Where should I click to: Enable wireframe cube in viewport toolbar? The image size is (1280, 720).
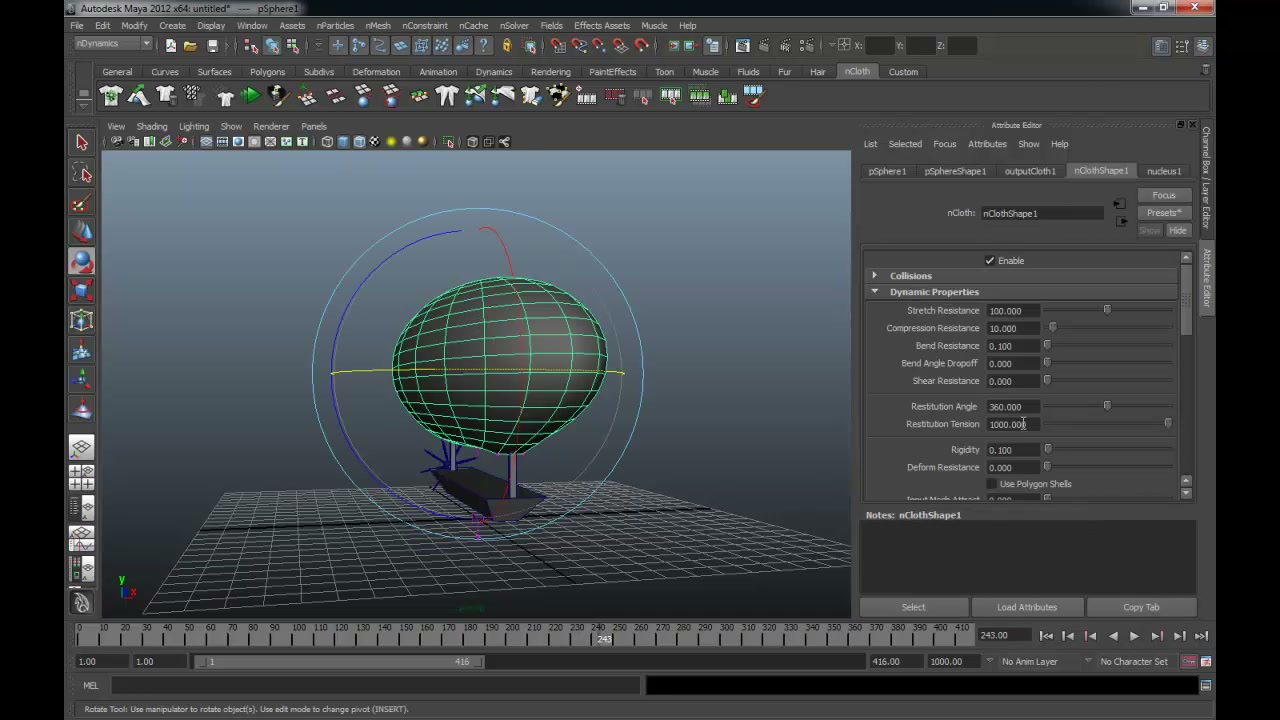[x=327, y=142]
